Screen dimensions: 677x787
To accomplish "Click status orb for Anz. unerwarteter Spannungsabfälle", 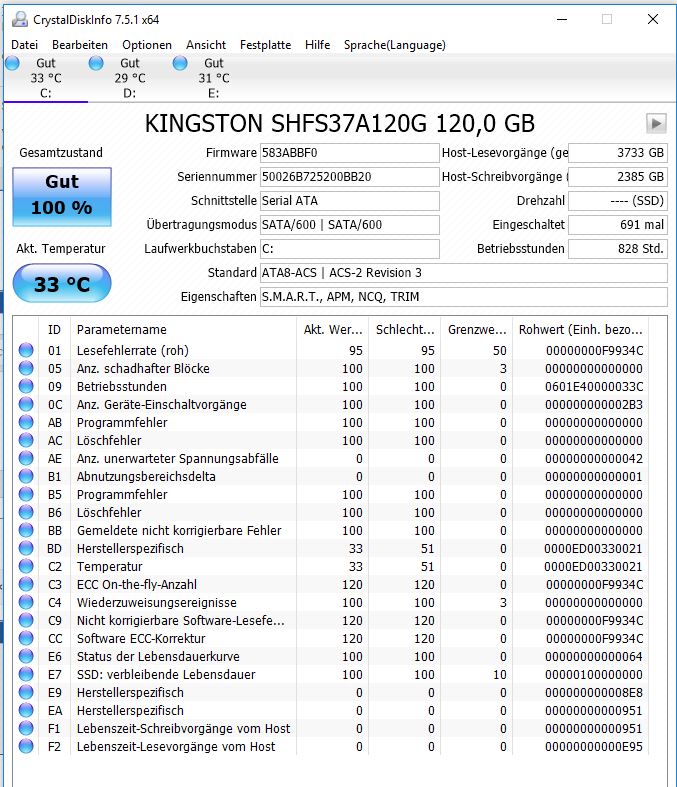I will pos(26,458).
